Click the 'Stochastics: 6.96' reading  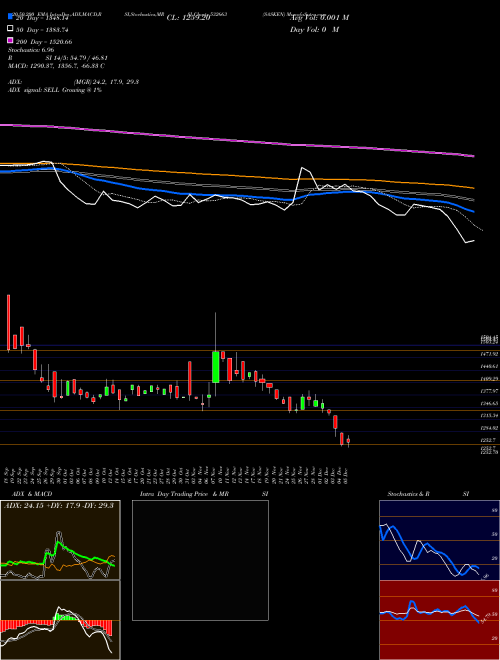[x=31, y=50]
